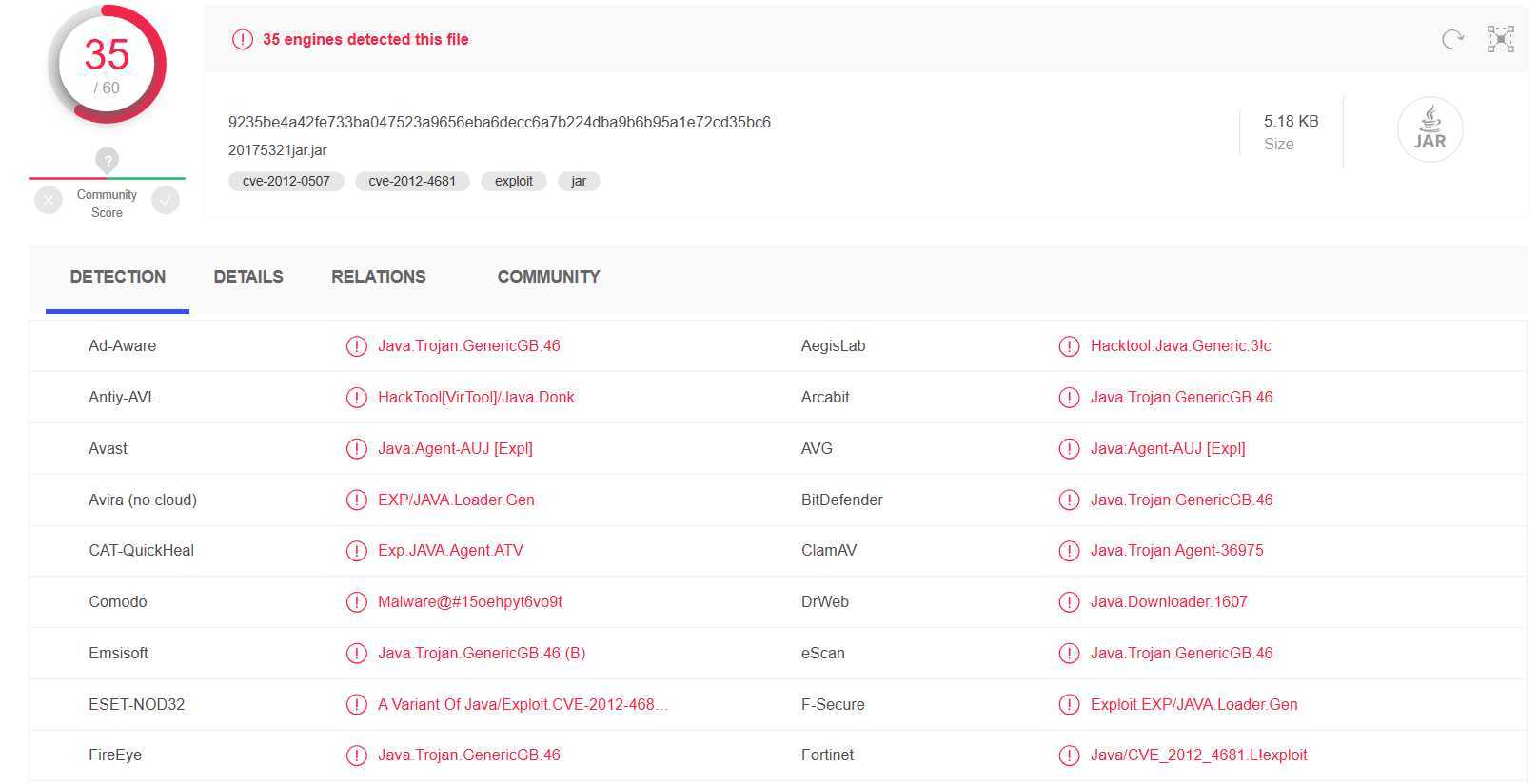Switch to the DETECTION tab

(118, 277)
